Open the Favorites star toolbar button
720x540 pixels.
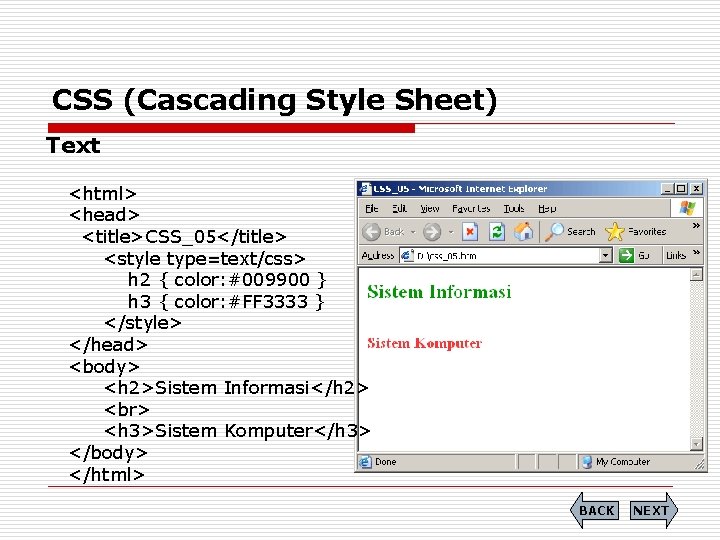tap(636, 231)
